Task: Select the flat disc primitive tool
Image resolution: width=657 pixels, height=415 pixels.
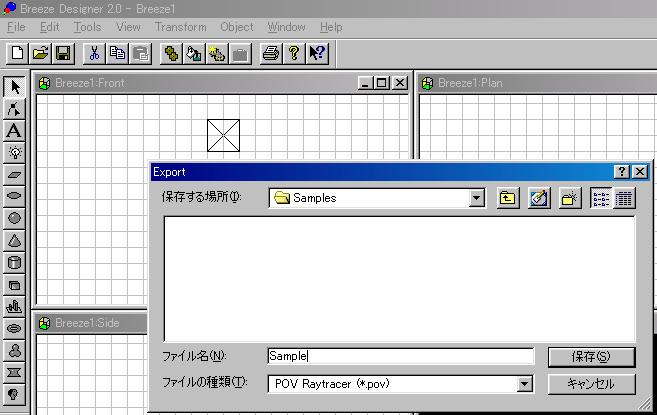Action: (15, 196)
